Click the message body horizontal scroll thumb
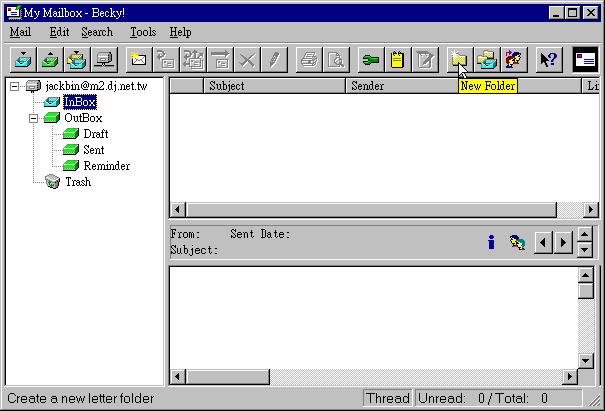605x411 pixels. tap(228, 376)
